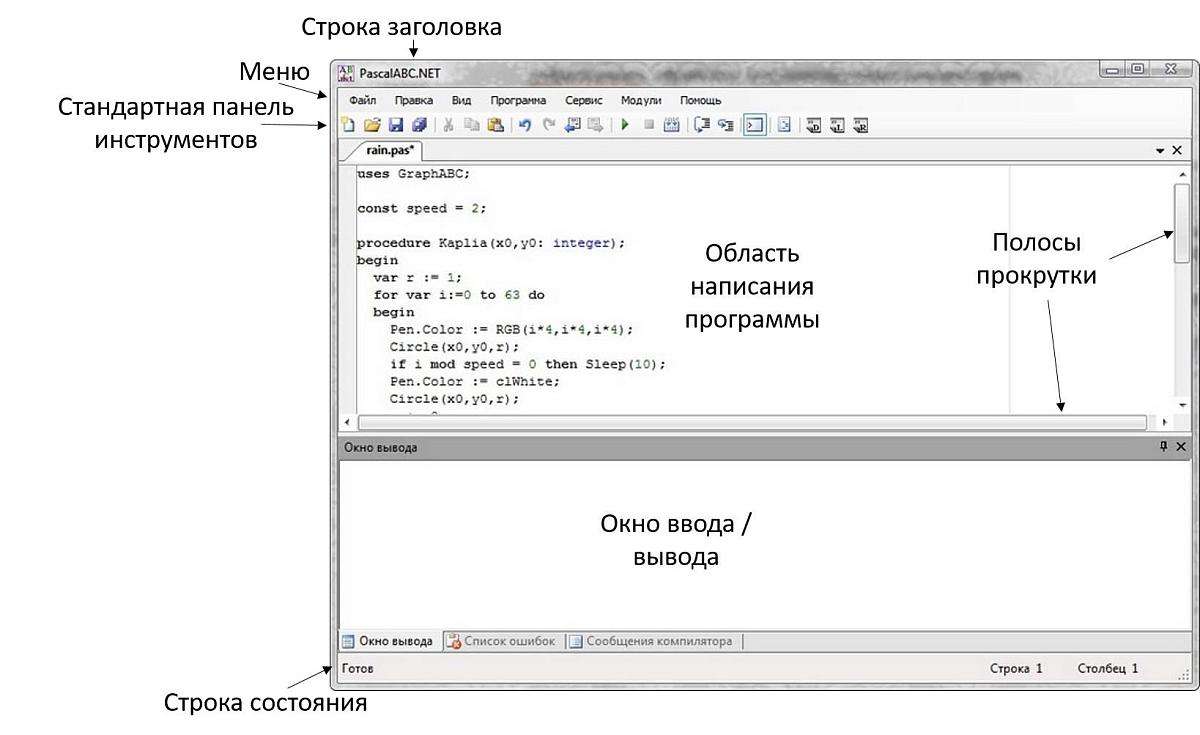1200x735 pixels.
Task: Switch to the Список ошибок tab
Action: pyautogui.click(x=501, y=641)
